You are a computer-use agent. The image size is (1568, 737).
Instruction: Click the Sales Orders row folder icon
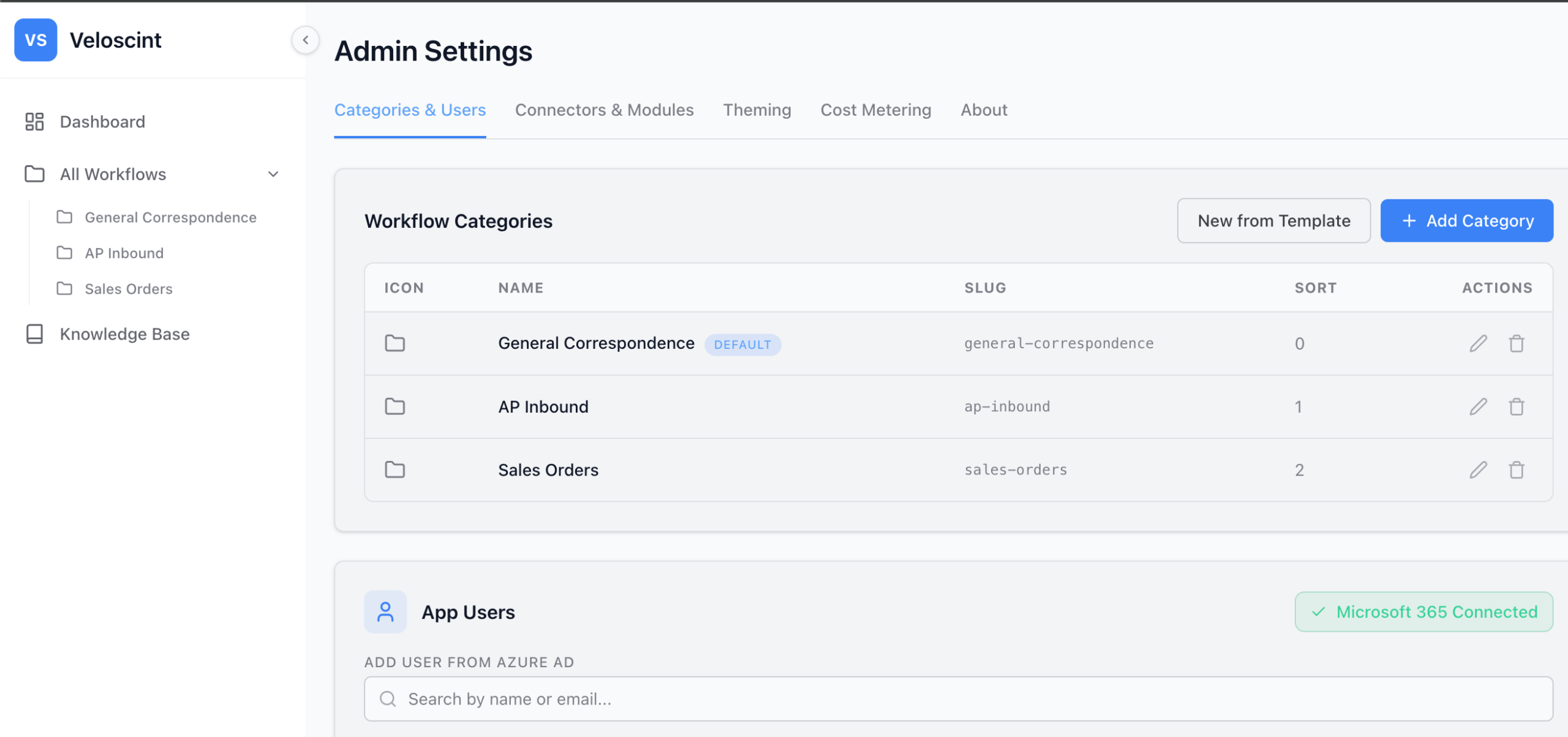coord(394,470)
